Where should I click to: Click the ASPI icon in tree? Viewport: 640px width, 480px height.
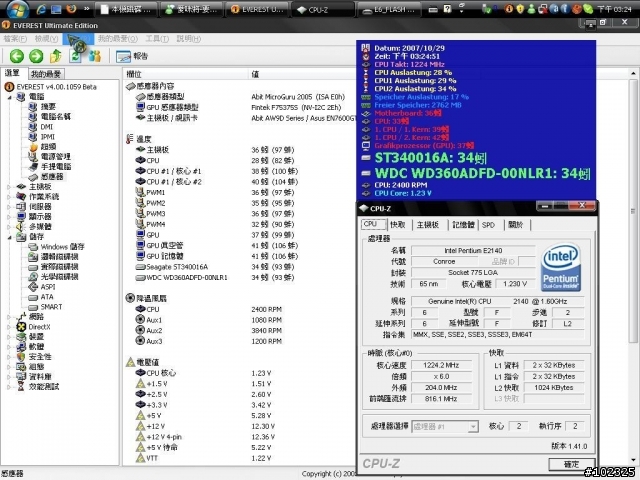point(33,287)
